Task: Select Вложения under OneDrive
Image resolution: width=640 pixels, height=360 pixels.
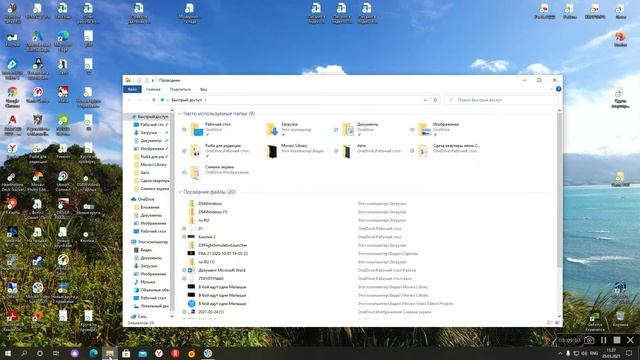Action: coord(147,207)
